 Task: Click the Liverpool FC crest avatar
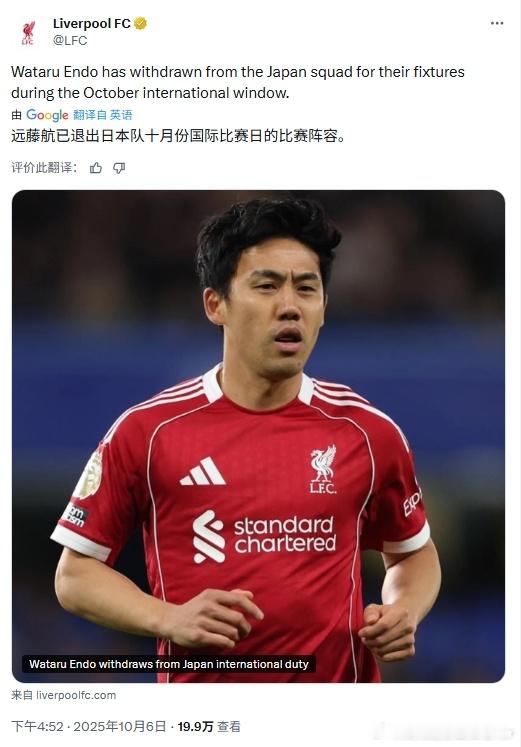coord(28,32)
